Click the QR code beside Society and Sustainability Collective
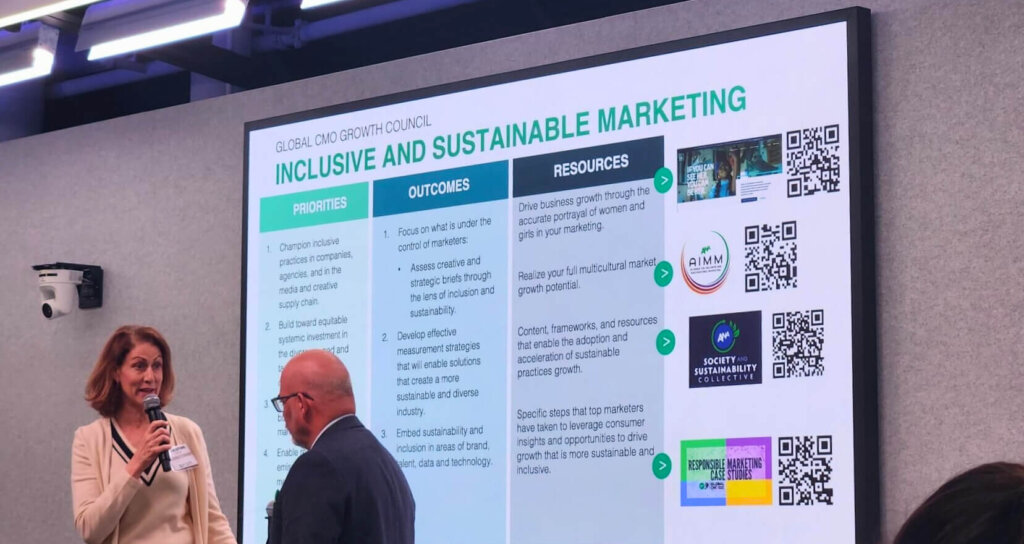This screenshot has height=544, width=1024. [x=798, y=344]
